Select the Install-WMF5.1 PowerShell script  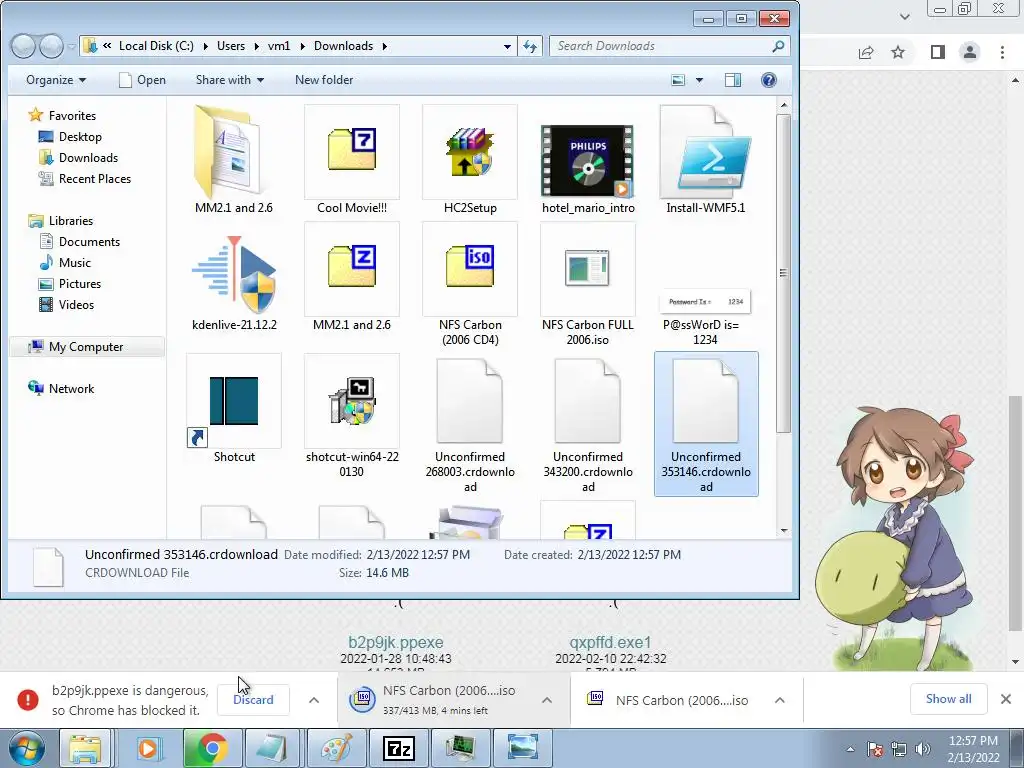[x=706, y=160]
